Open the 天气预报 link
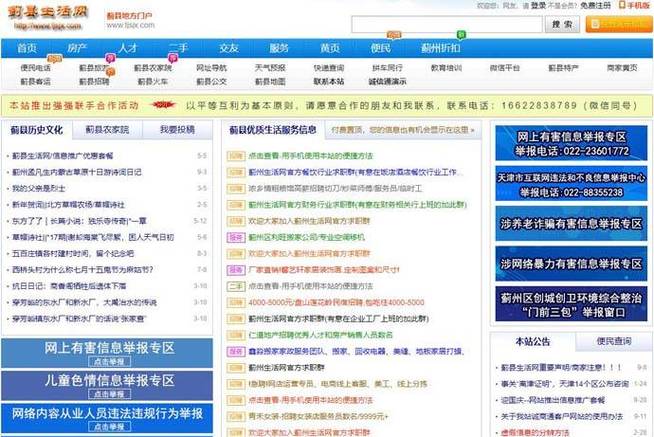654x437 pixels. click(270, 68)
